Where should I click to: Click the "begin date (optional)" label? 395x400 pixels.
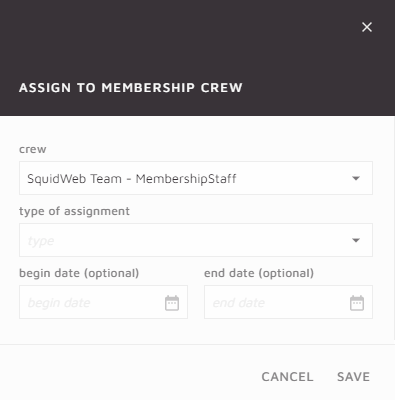[79, 273]
